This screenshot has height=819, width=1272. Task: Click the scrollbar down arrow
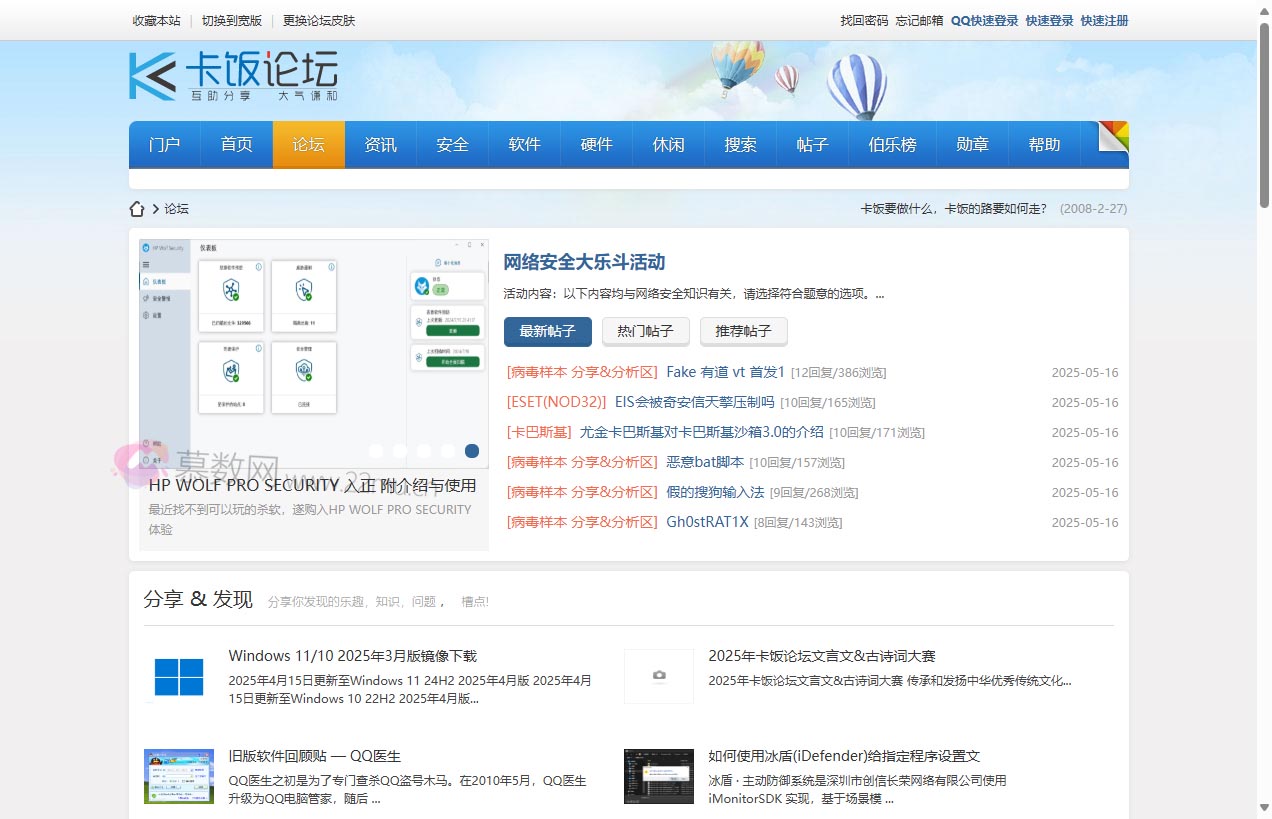coord(1264,807)
